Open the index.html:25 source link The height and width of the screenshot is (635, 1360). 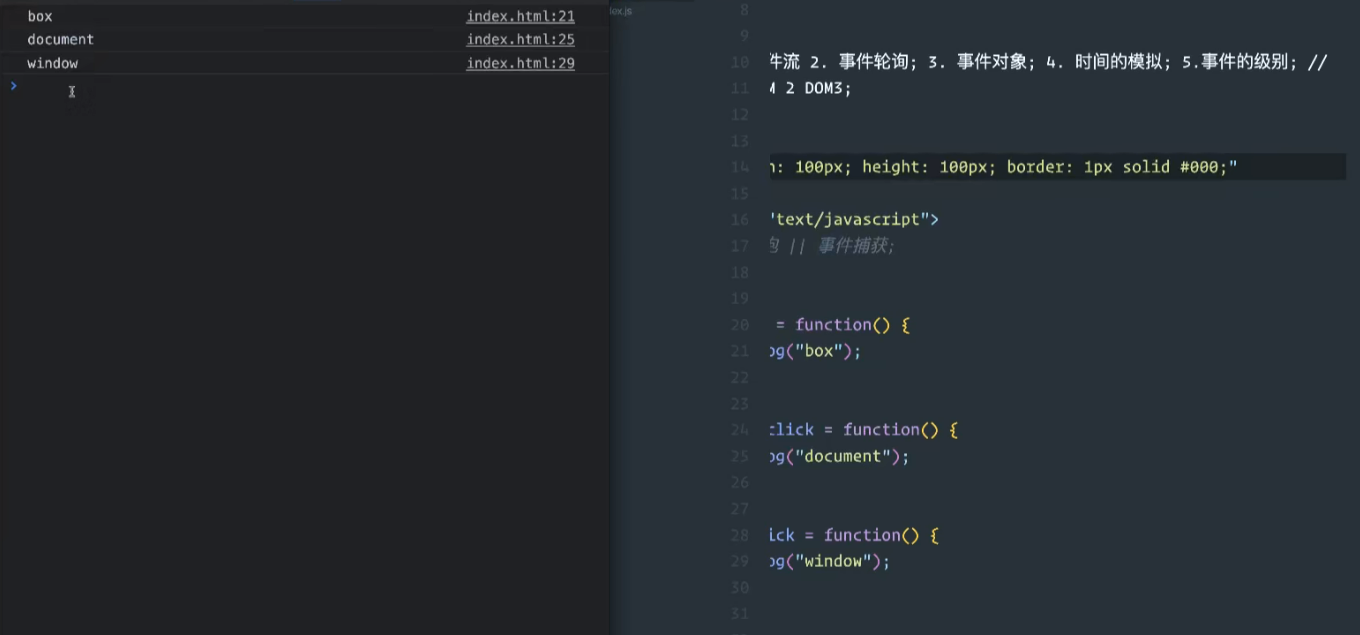[x=520, y=39]
